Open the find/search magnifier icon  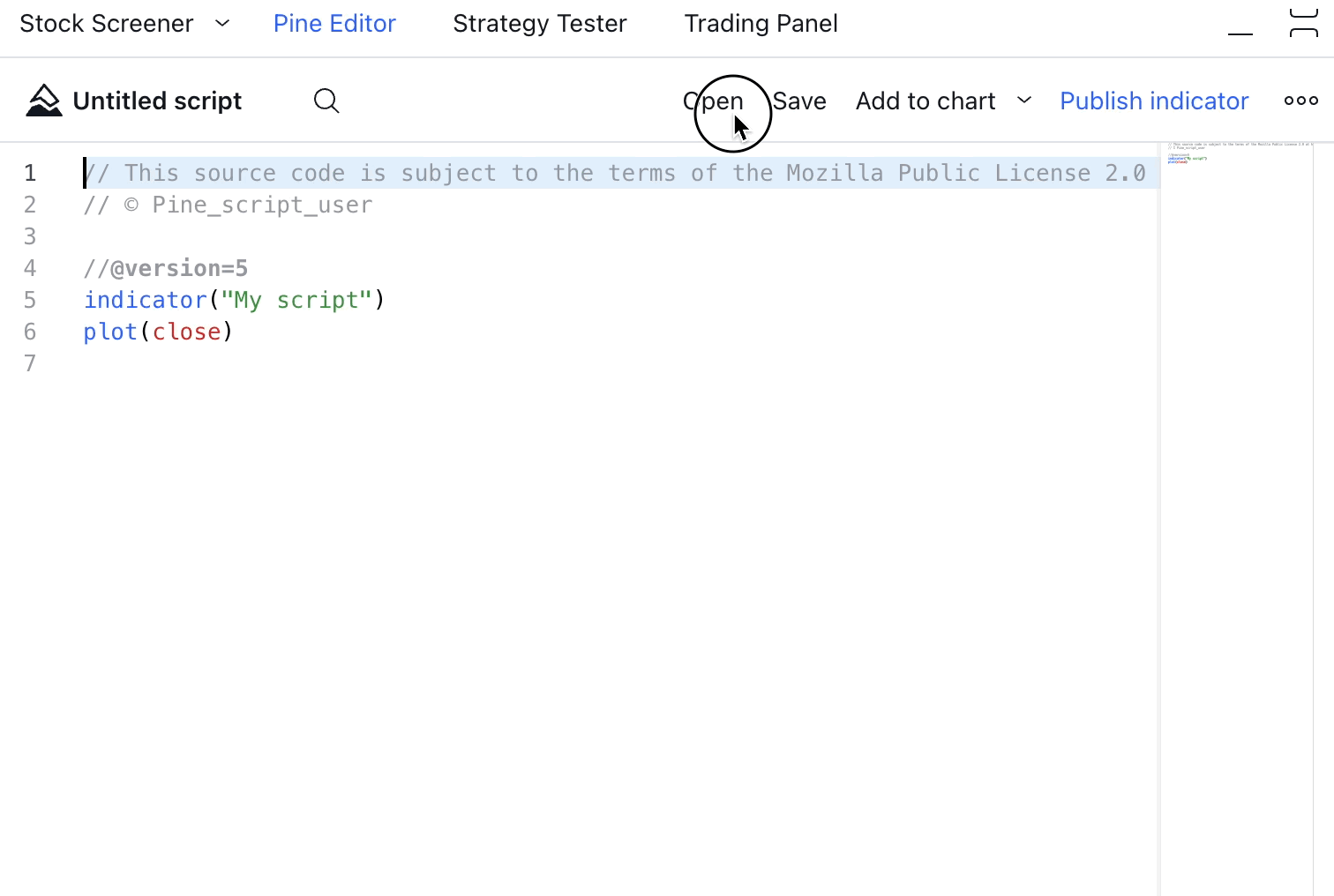tap(326, 101)
